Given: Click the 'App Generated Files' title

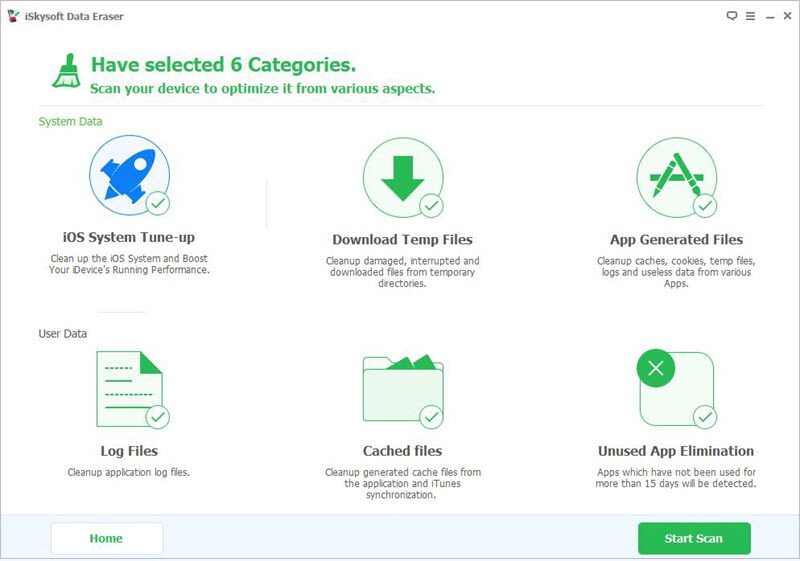Looking at the screenshot, I should 677,239.
